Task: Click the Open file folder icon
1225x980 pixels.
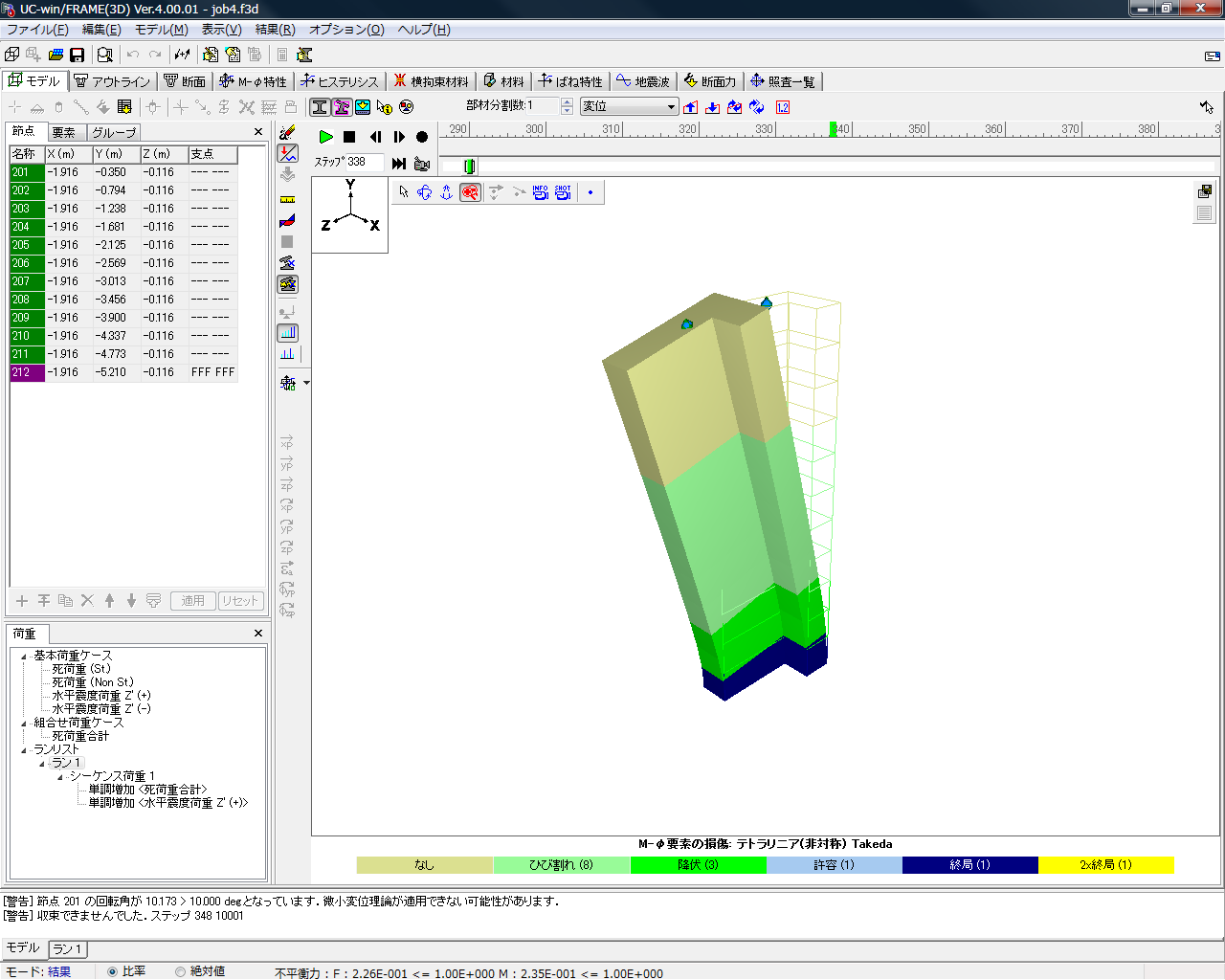Action: pos(56,55)
